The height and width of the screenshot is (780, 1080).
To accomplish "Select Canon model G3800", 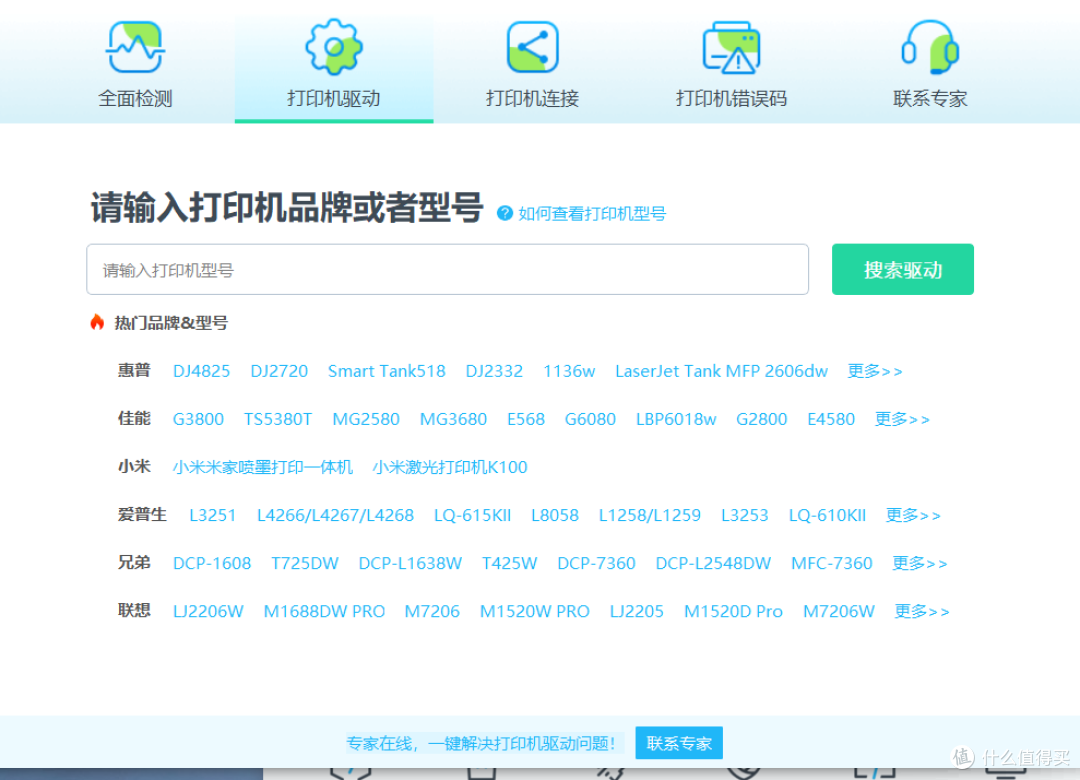I will click(x=198, y=419).
